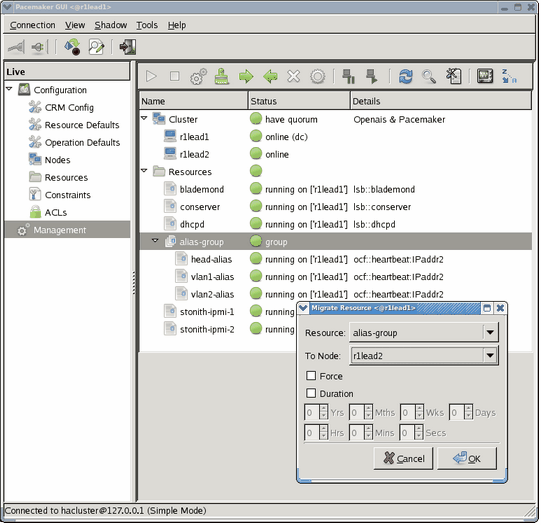Open the Tools menu

147,25
